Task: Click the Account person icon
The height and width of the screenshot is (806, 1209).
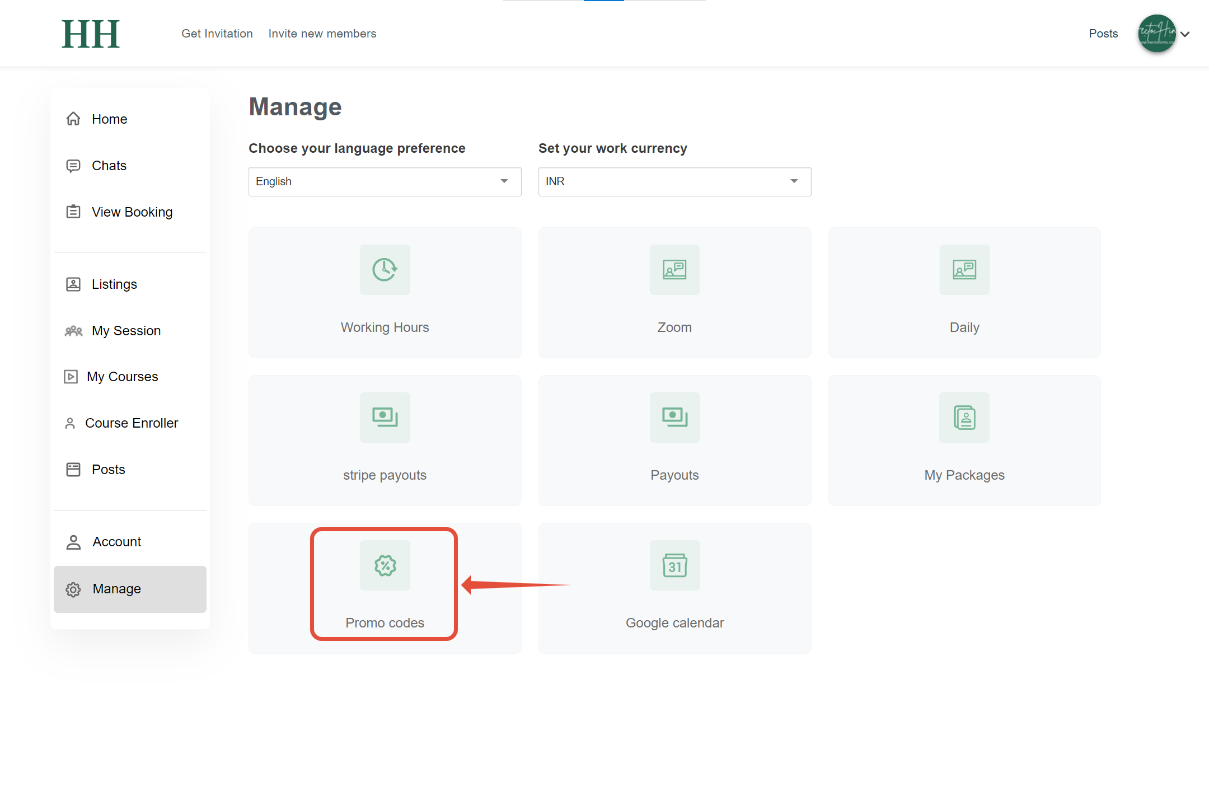Action: [73, 542]
